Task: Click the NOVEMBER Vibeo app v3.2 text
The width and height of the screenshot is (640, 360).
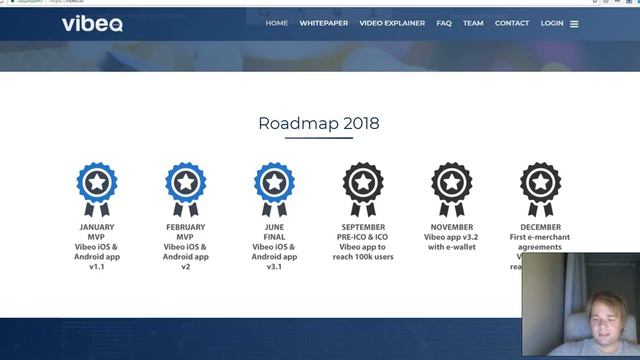Action: click(451, 237)
